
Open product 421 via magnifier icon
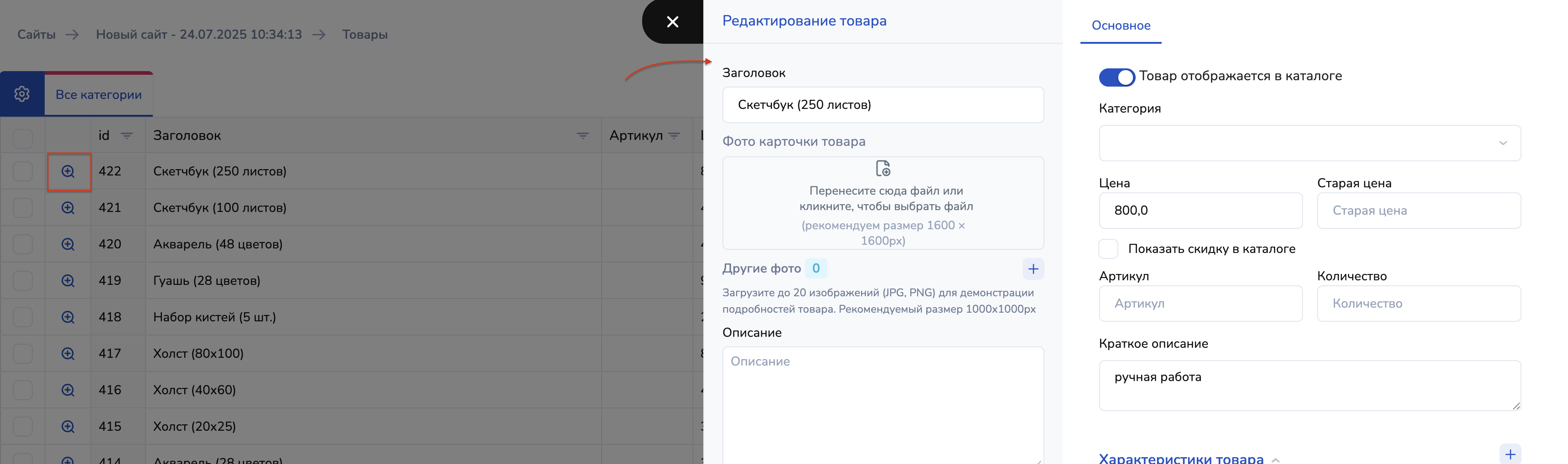click(67, 208)
